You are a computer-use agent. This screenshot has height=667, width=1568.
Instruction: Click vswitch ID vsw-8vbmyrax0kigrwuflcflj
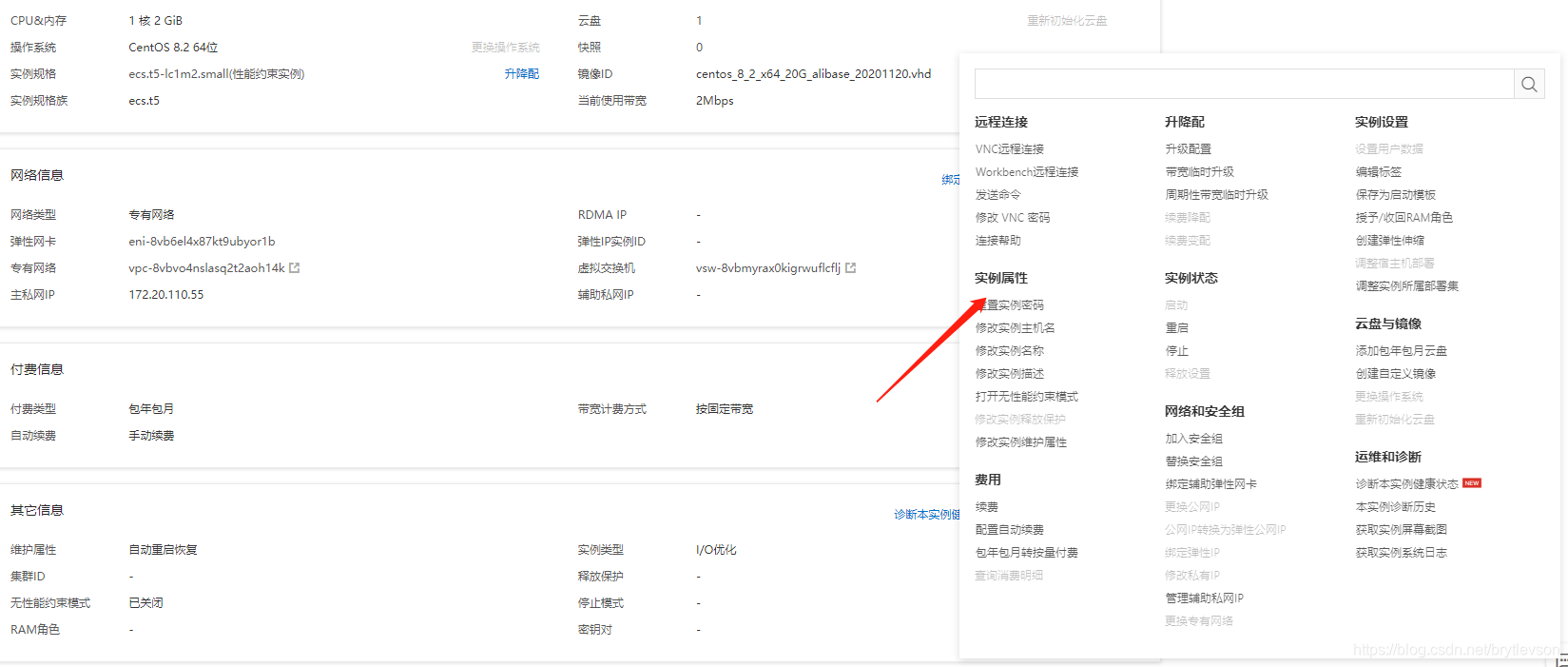pyautogui.click(x=768, y=268)
